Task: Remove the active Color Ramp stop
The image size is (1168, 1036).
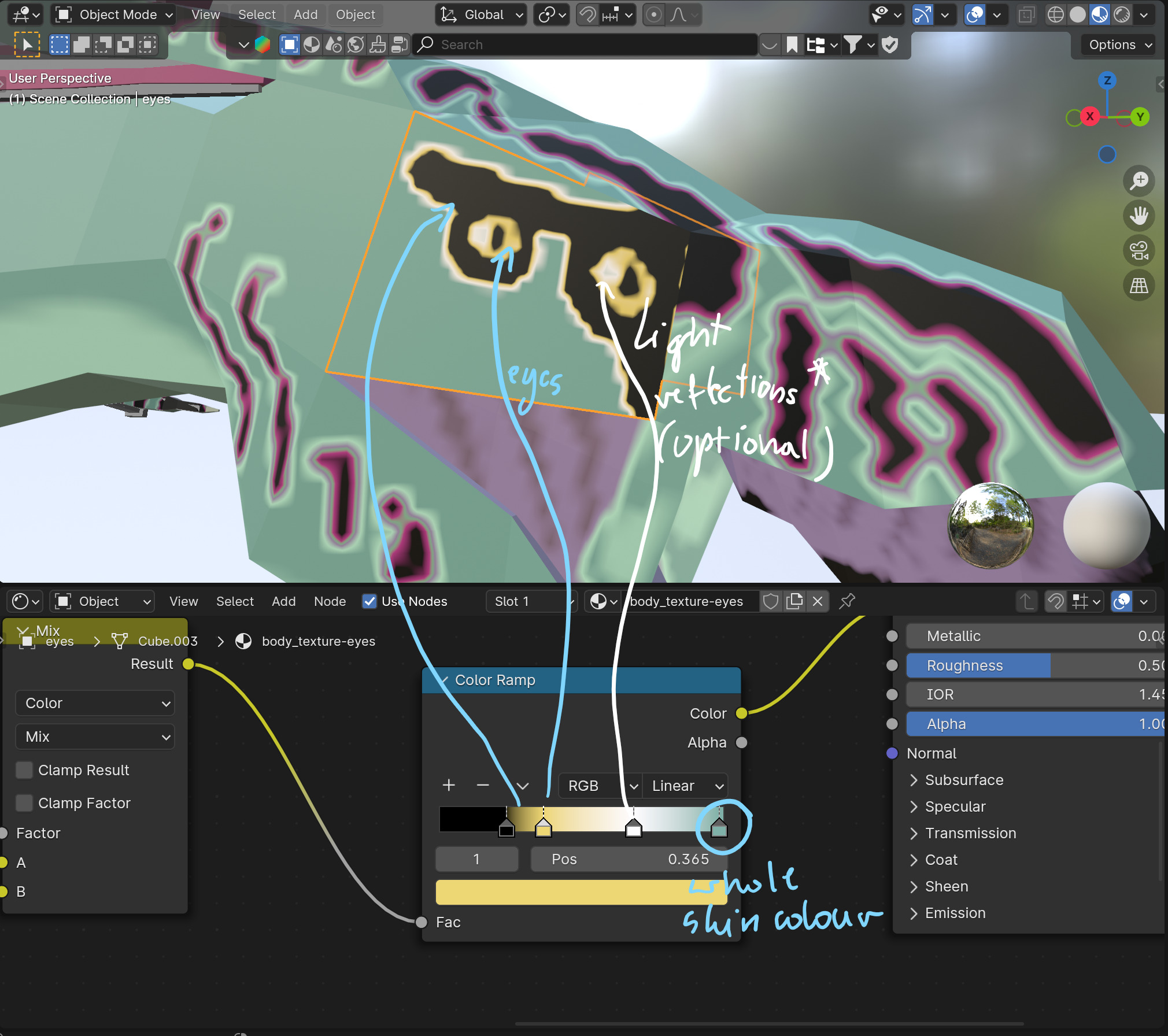Action: pyautogui.click(x=483, y=785)
